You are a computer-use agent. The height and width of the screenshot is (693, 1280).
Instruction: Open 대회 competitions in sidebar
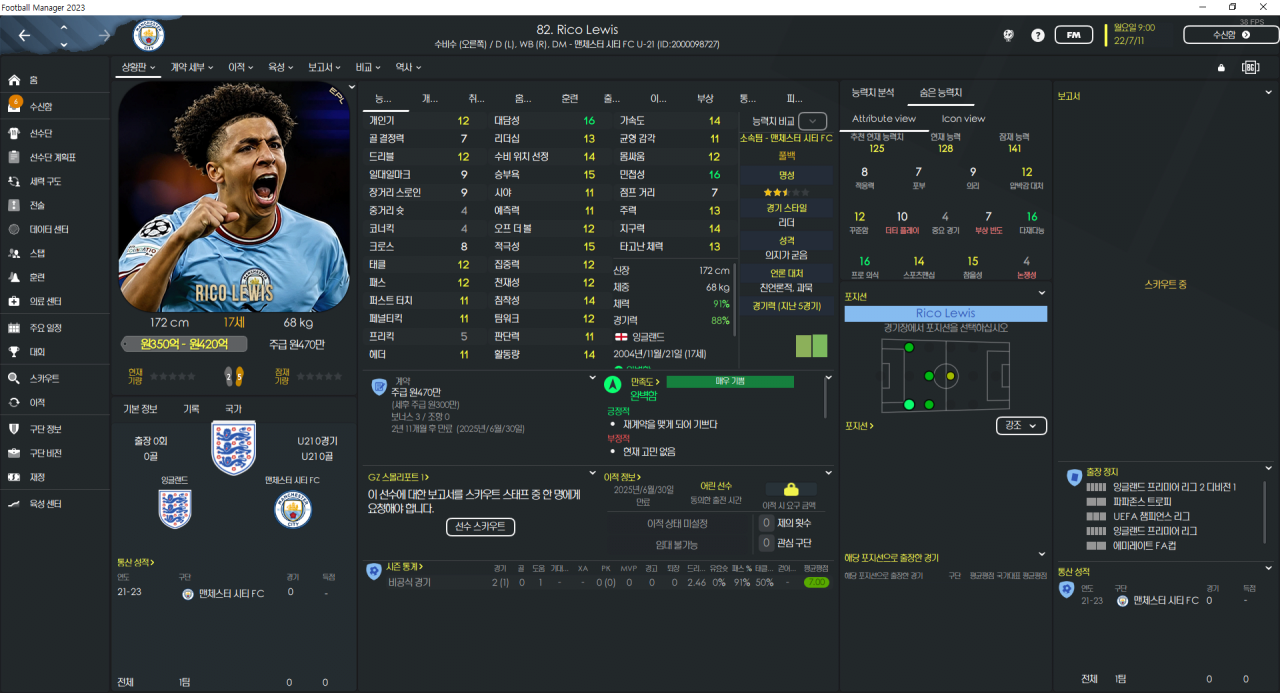click(55, 352)
